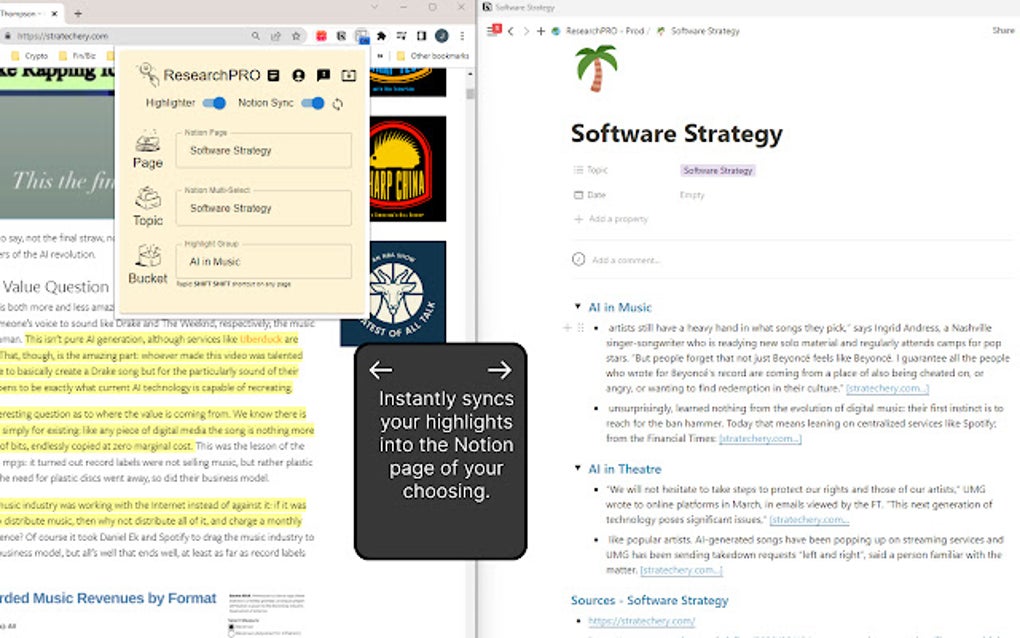Screen dimensions: 1020x638
Task: Open the https://stratechery.com/ source link
Action: [641, 621]
